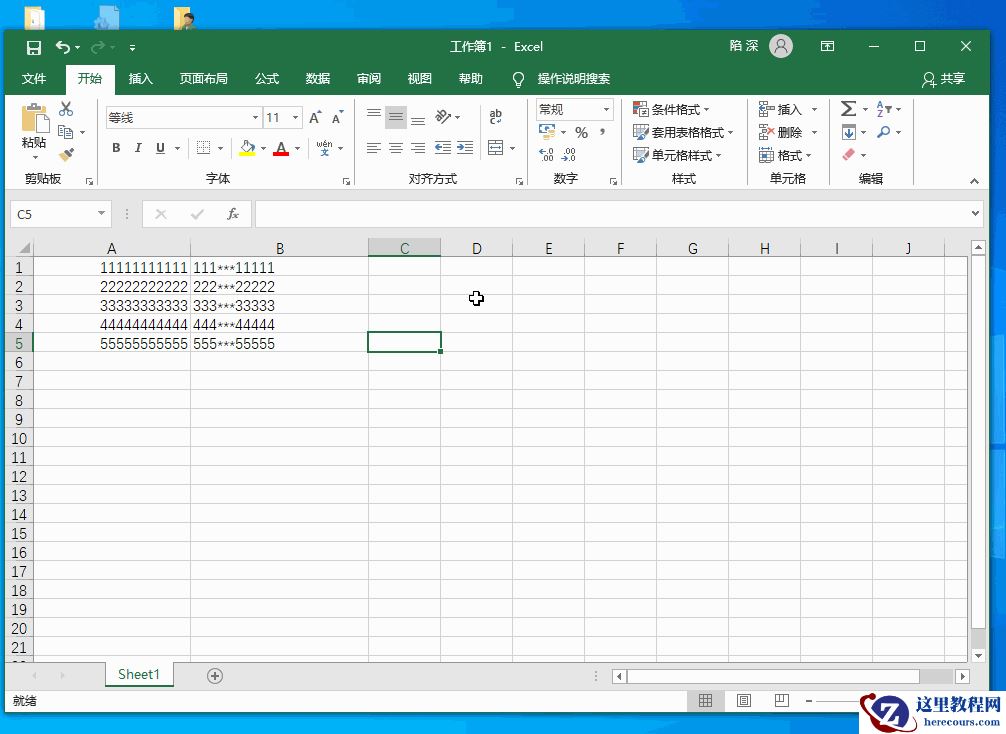Click the Wrap Text icon
This screenshot has width=1006, height=734.
click(495, 117)
